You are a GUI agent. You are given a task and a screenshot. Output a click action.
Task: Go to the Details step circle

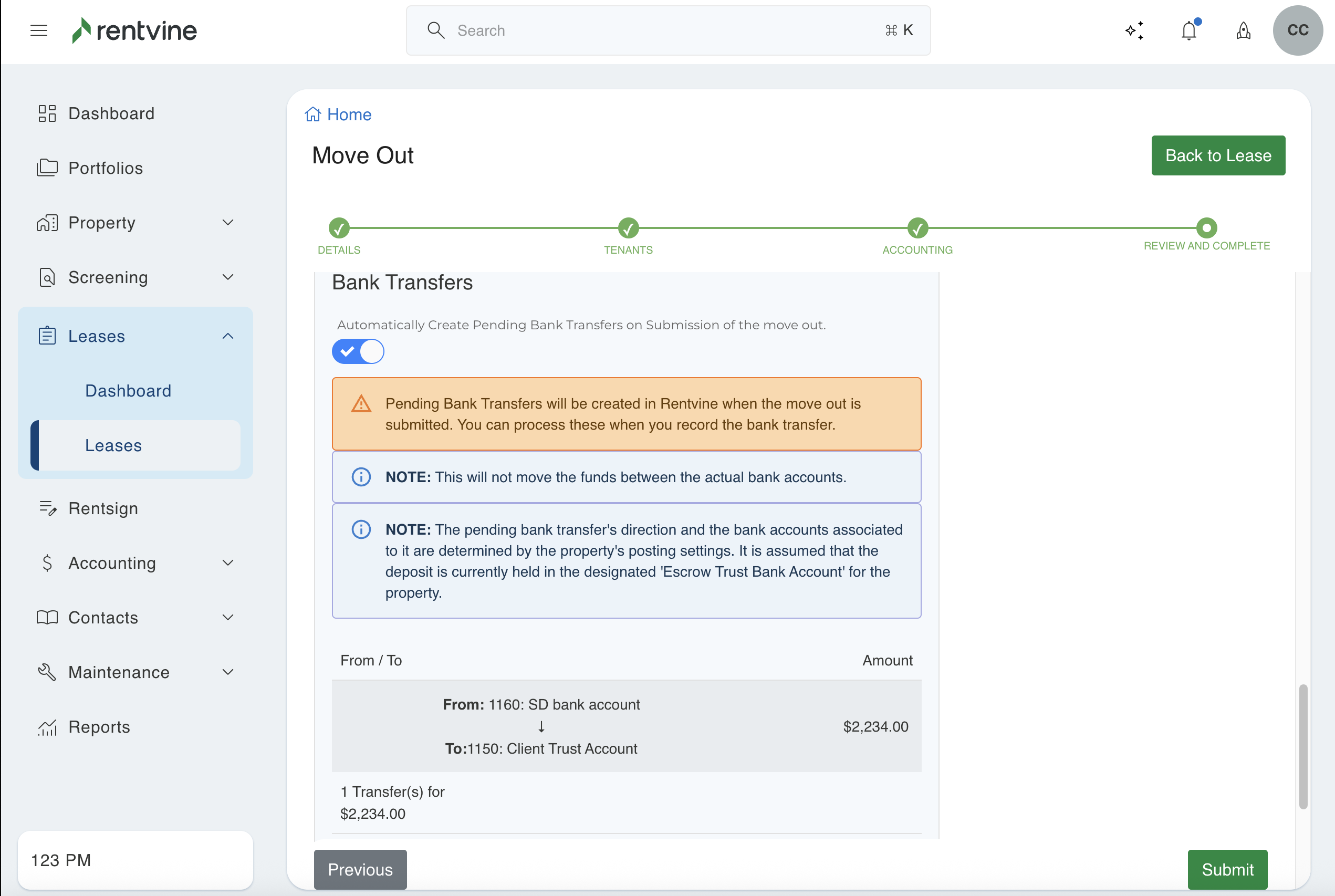pos(339,228)
